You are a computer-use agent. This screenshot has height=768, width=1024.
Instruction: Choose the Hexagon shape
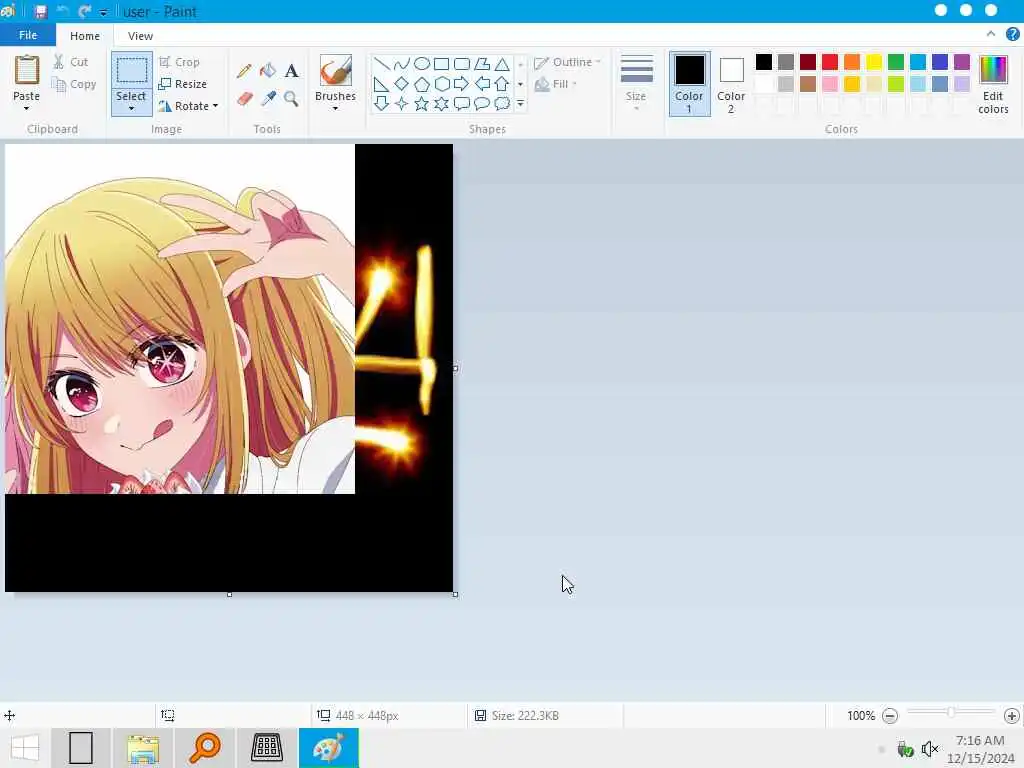coord(441,84)
